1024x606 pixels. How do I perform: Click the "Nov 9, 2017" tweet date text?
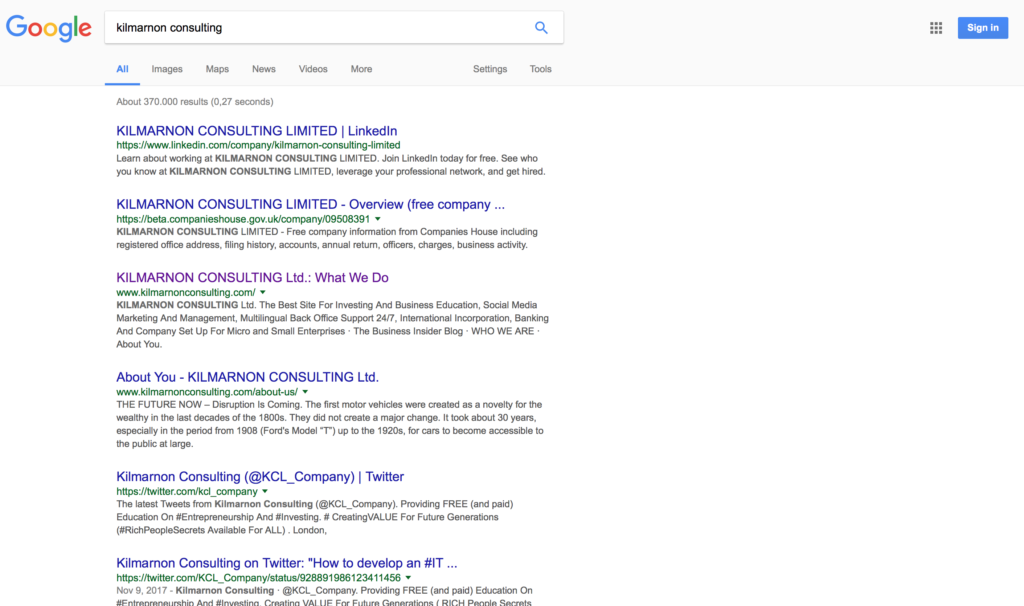tap(142, 590)
